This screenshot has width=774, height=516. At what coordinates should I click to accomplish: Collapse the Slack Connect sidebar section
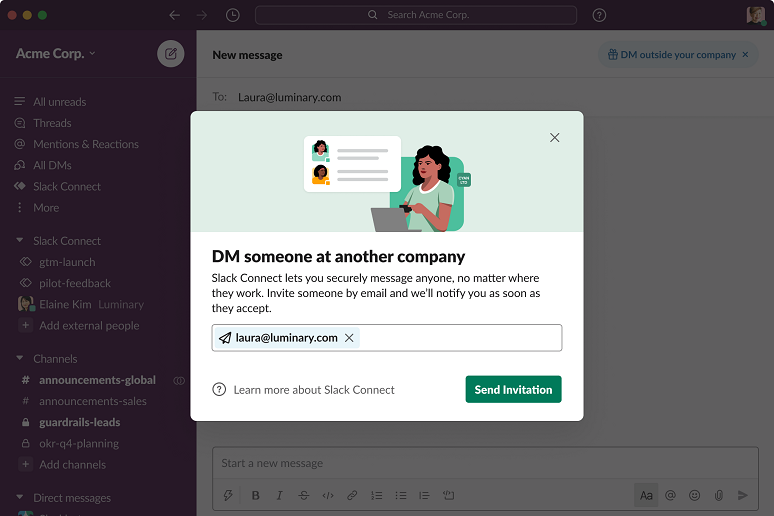click(x=20, y=241)
